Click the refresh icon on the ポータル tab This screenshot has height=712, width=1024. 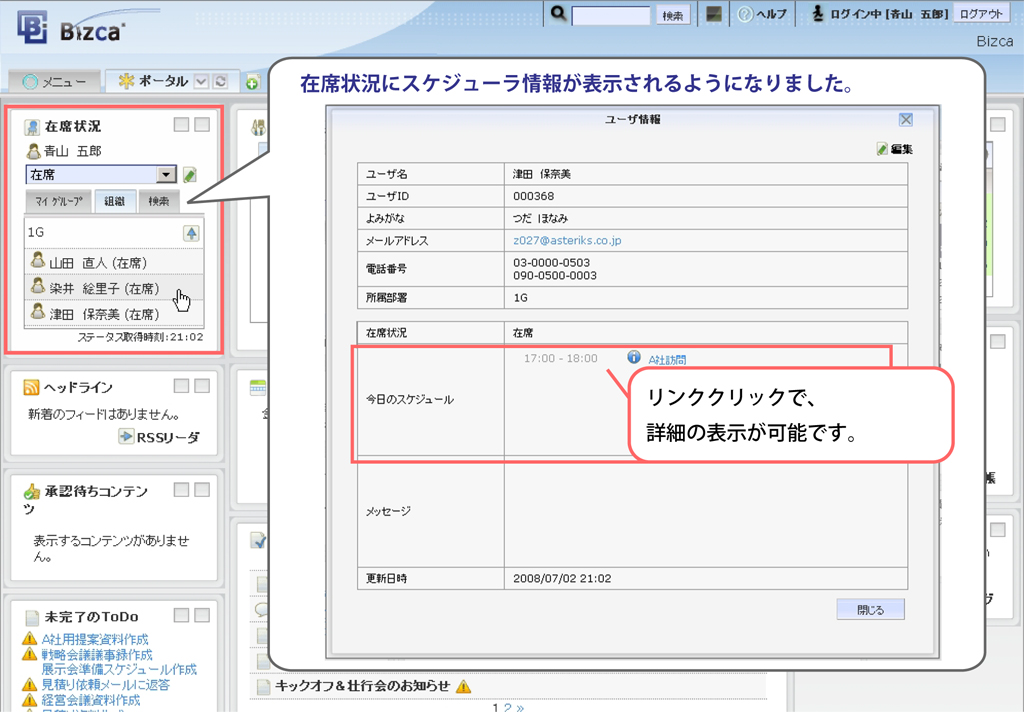[221, 82]
